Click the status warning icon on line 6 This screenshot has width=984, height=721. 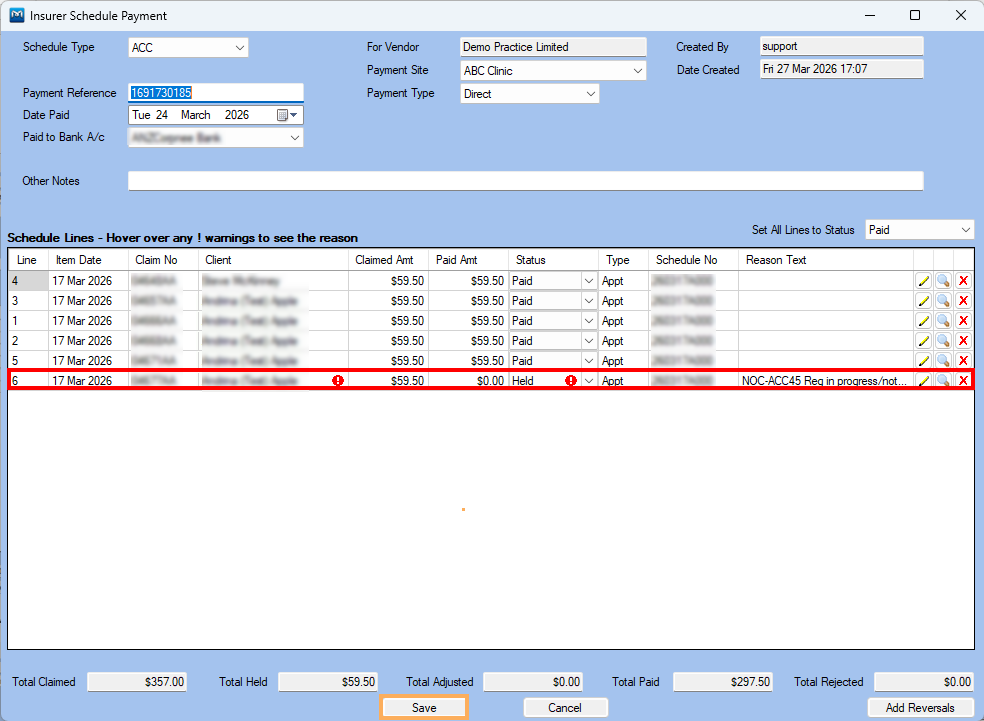(x=570, y=381)
